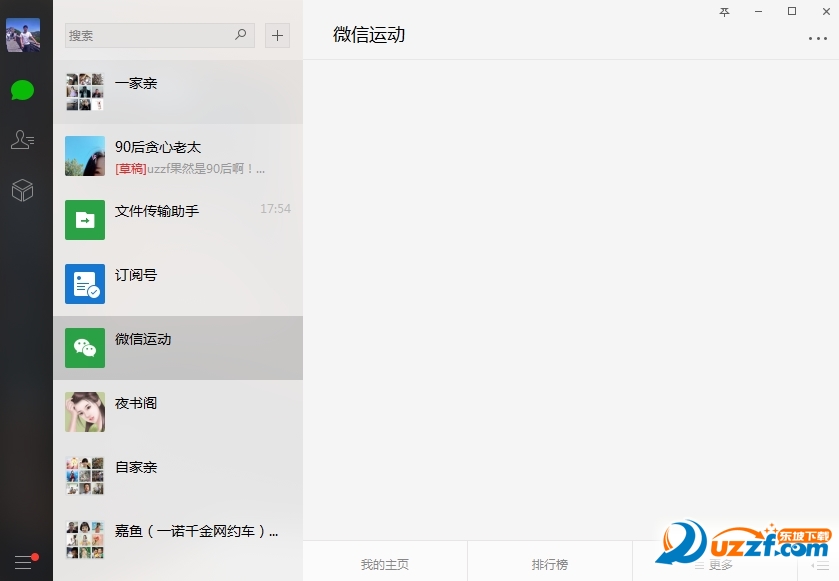Close the WeChat window

pyautogui.click(x=826, y=11)
